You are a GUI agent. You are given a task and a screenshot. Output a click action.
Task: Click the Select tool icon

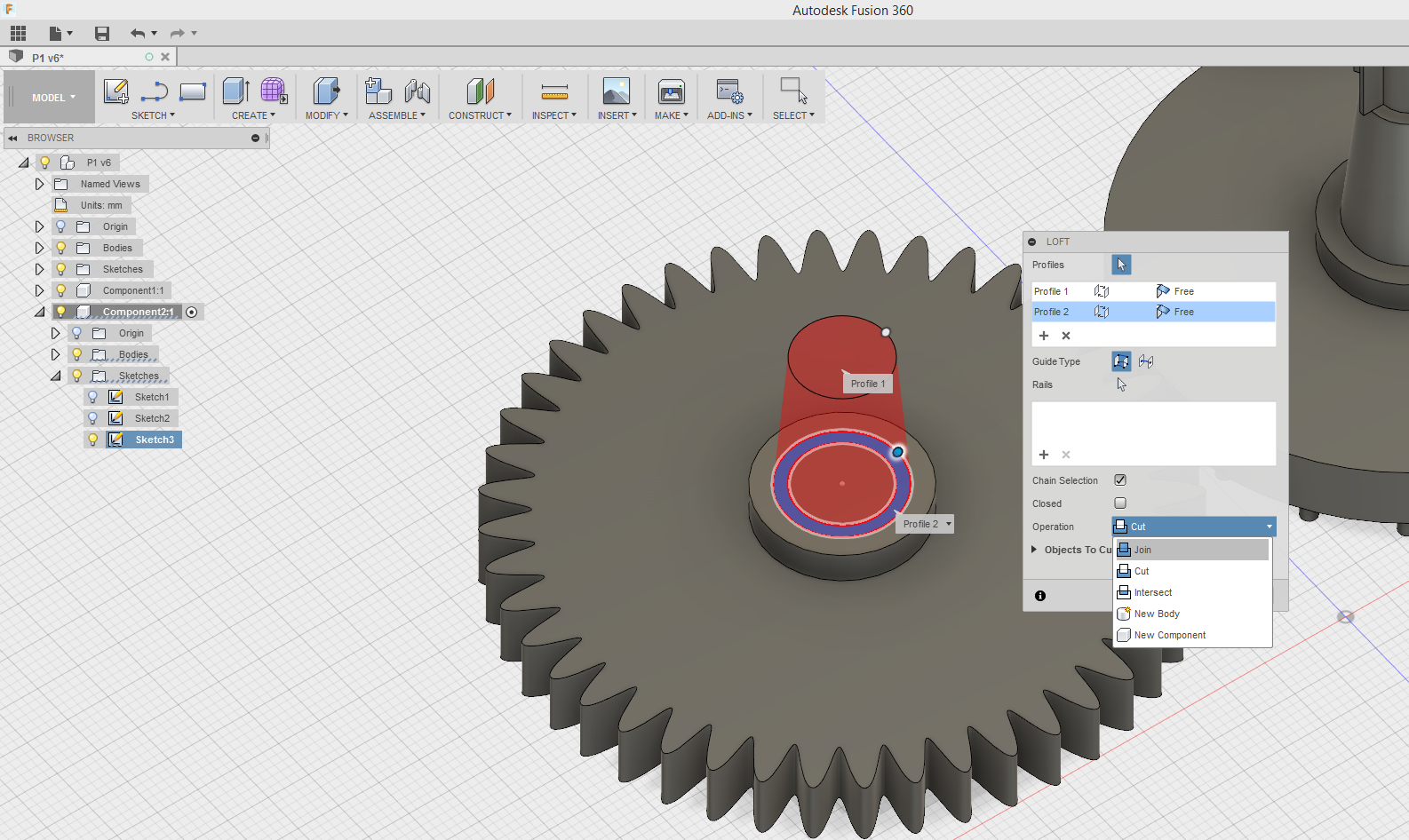793,91
